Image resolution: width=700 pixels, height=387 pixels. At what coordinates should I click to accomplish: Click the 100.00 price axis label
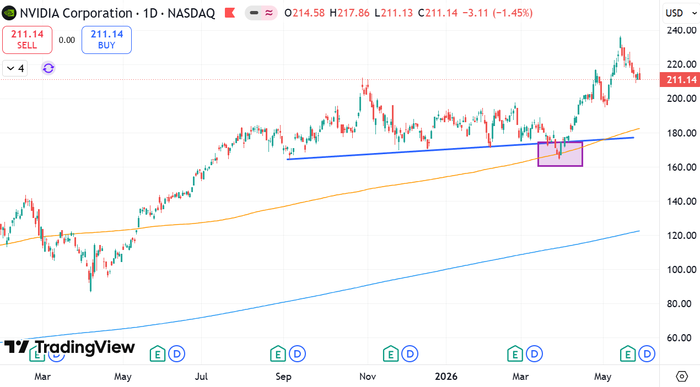tap(682, 270)
